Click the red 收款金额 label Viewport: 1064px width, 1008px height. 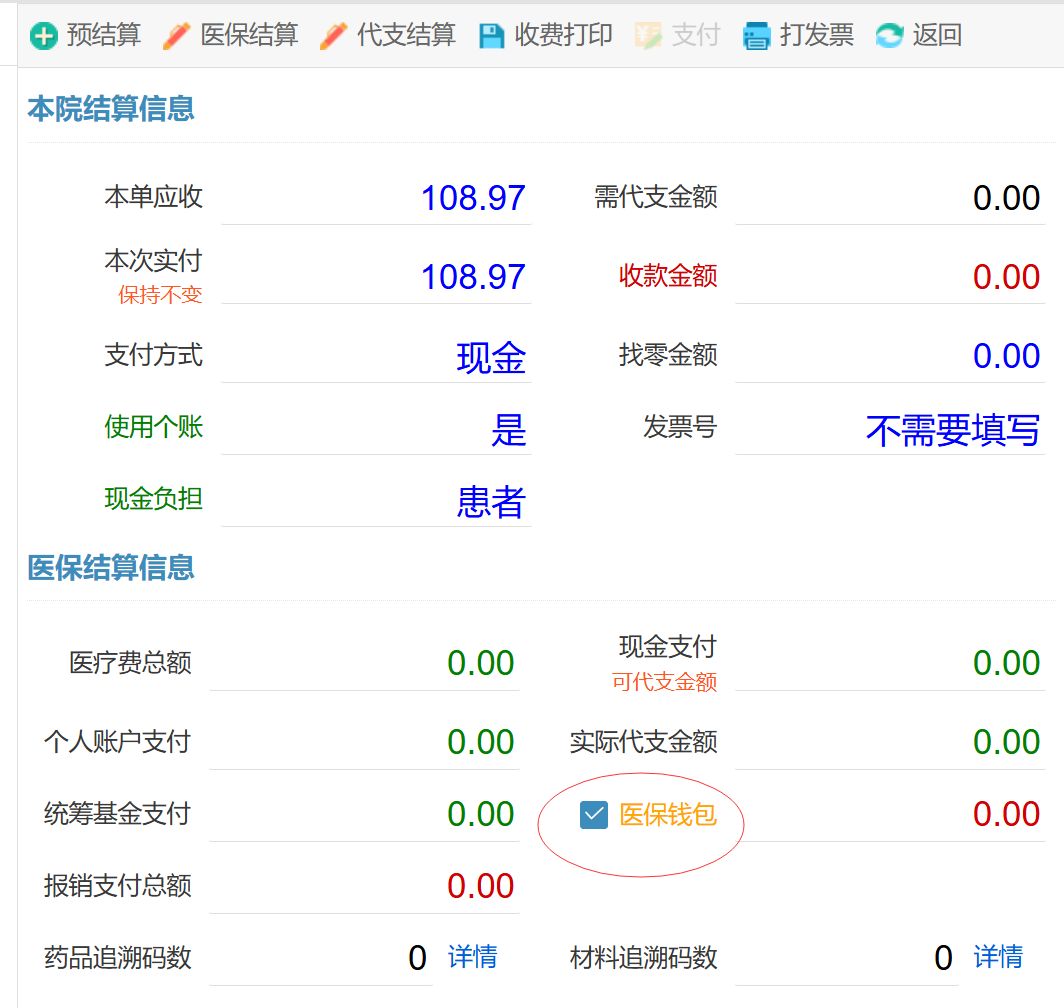click(668, 276)
